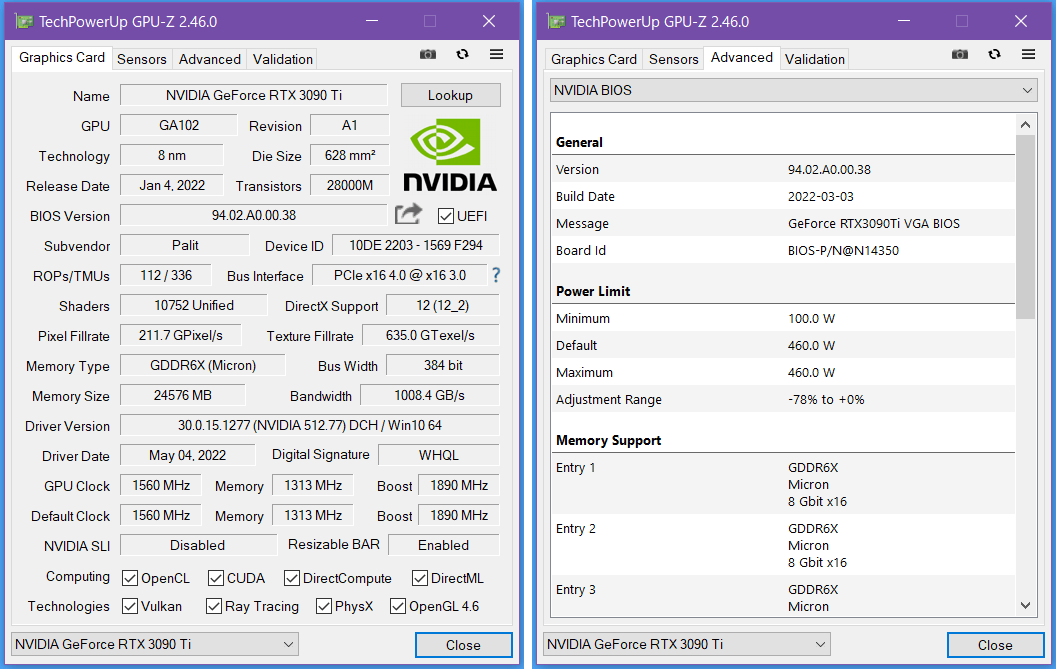This screenshot has width=1056, height=669.
Task: Click the Power Limit Minimum 100.0 W row
Action: 783,318
